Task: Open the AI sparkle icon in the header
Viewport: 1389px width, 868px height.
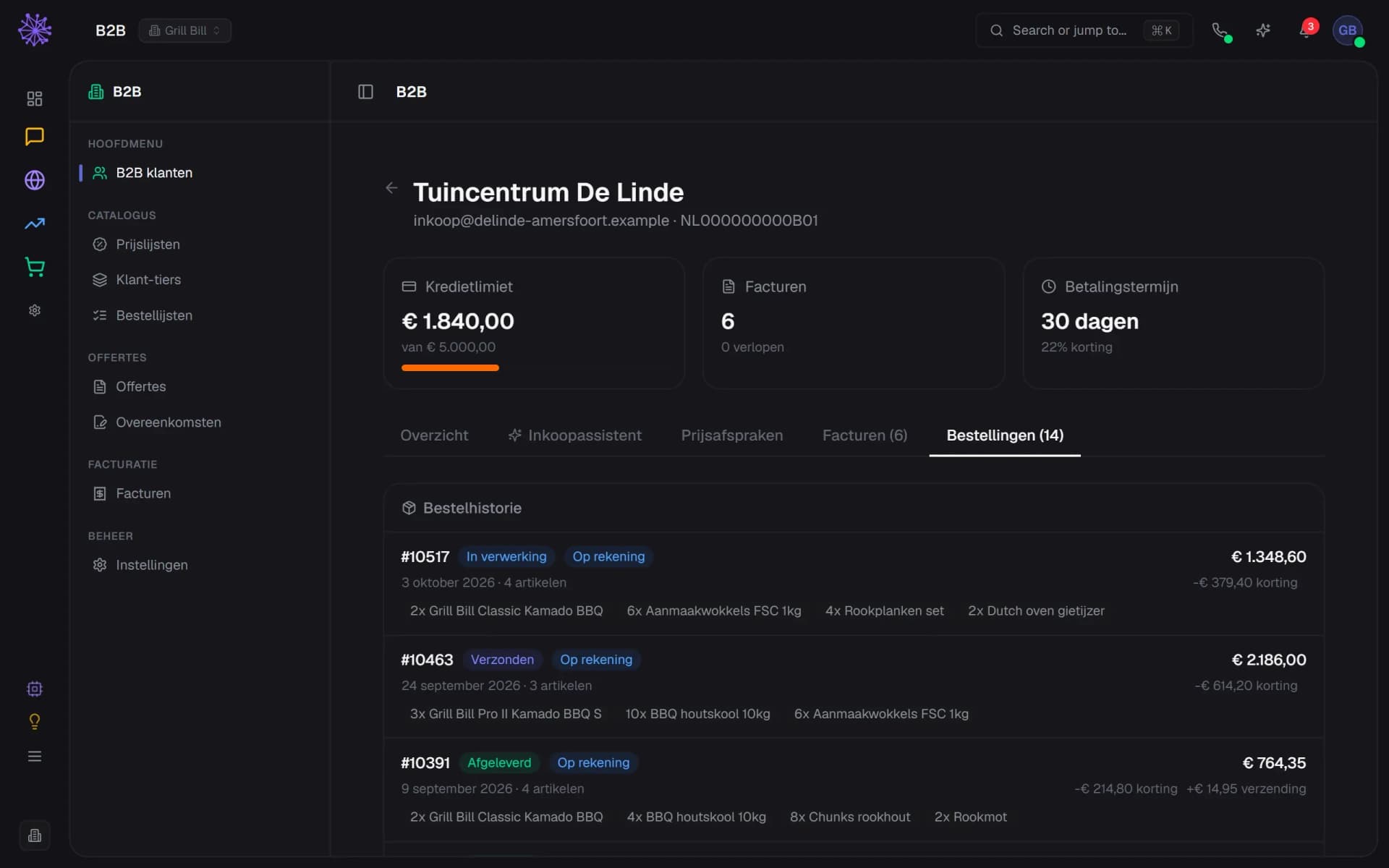Action: click(1263, 30)
